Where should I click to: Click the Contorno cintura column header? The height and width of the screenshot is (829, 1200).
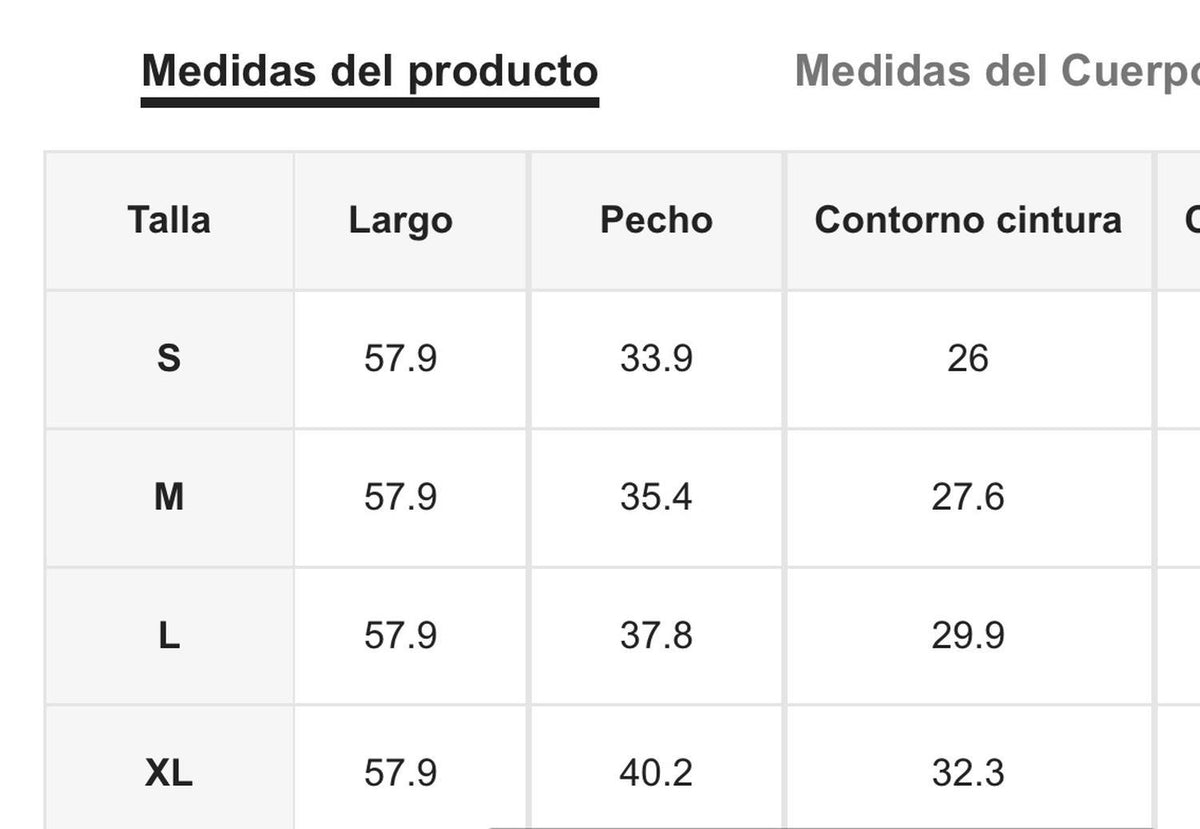tap(968, 220)
